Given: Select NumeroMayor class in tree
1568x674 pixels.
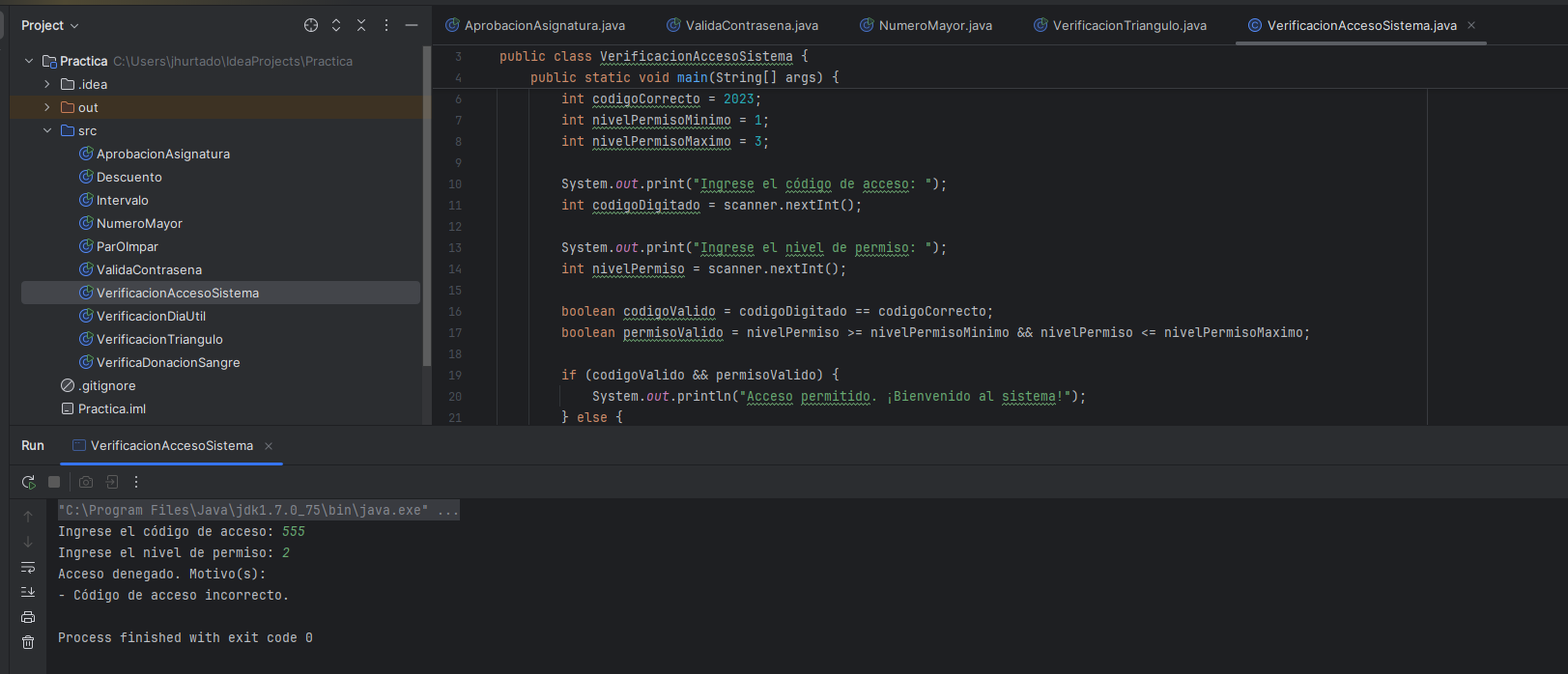Looking at the screenshot, I should click(x=139, y=223).
